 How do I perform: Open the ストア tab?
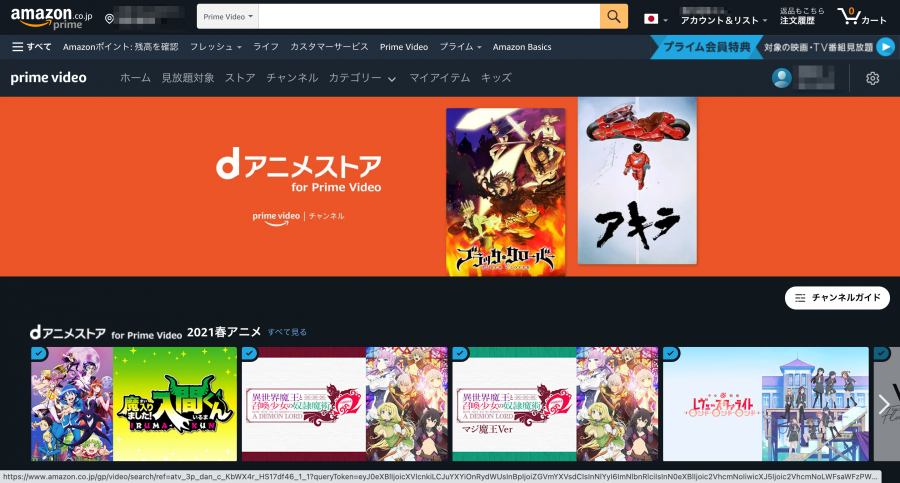click(240, 78)
